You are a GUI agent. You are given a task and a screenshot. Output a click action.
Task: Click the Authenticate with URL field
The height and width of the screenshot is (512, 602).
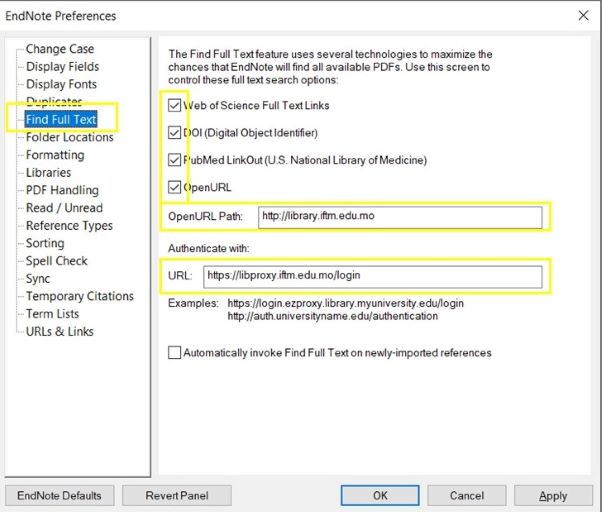tap(372, 275)
